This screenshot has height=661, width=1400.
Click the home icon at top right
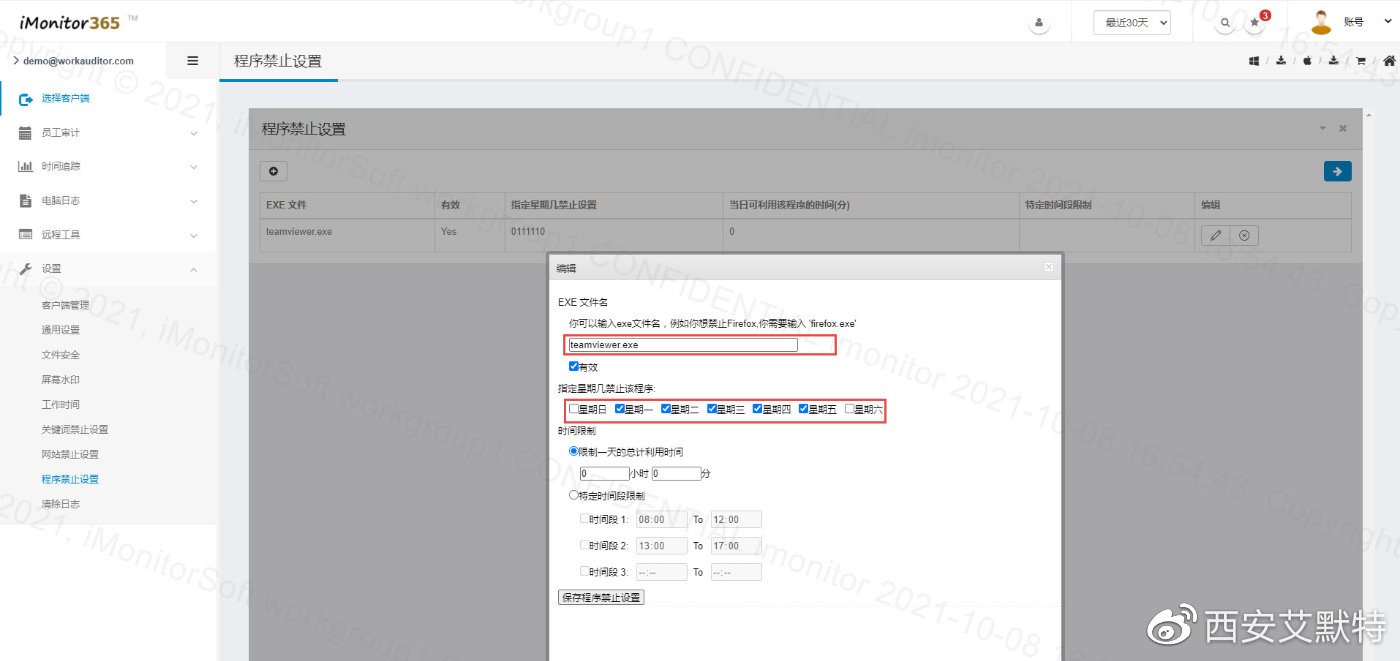click(1389, 61)
